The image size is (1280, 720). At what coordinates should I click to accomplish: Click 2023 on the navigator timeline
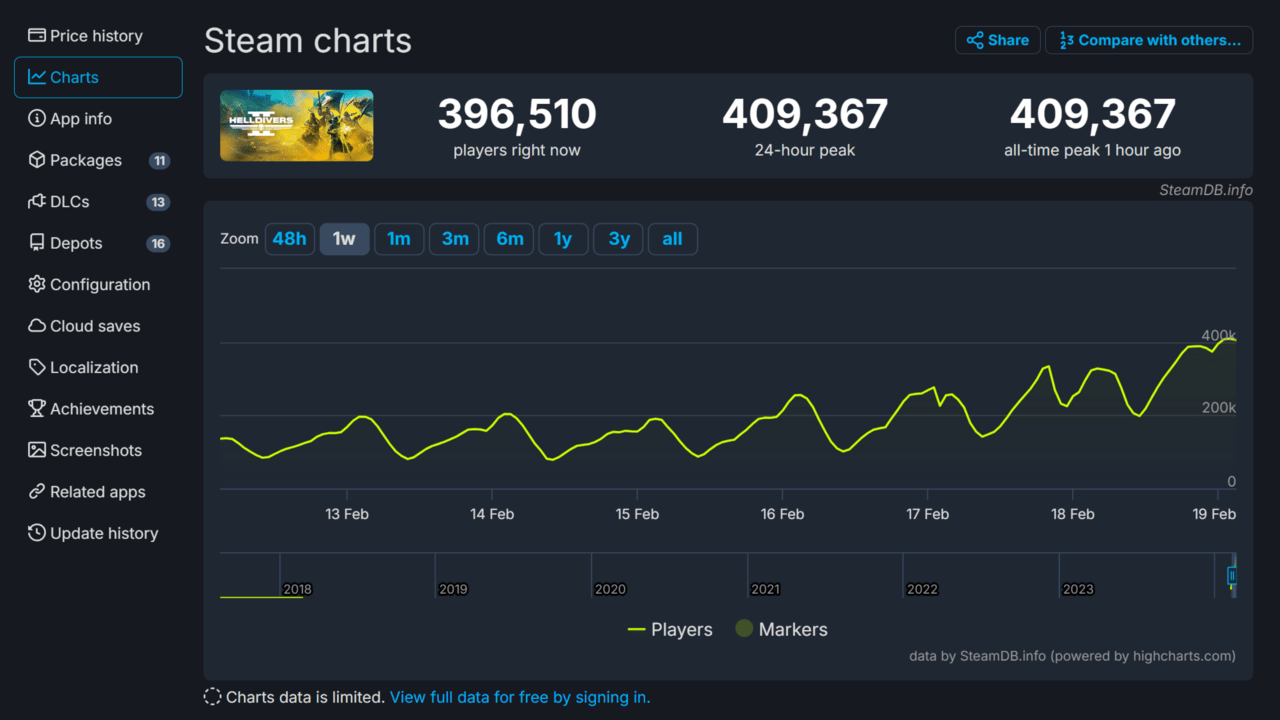coord(1078,589)
